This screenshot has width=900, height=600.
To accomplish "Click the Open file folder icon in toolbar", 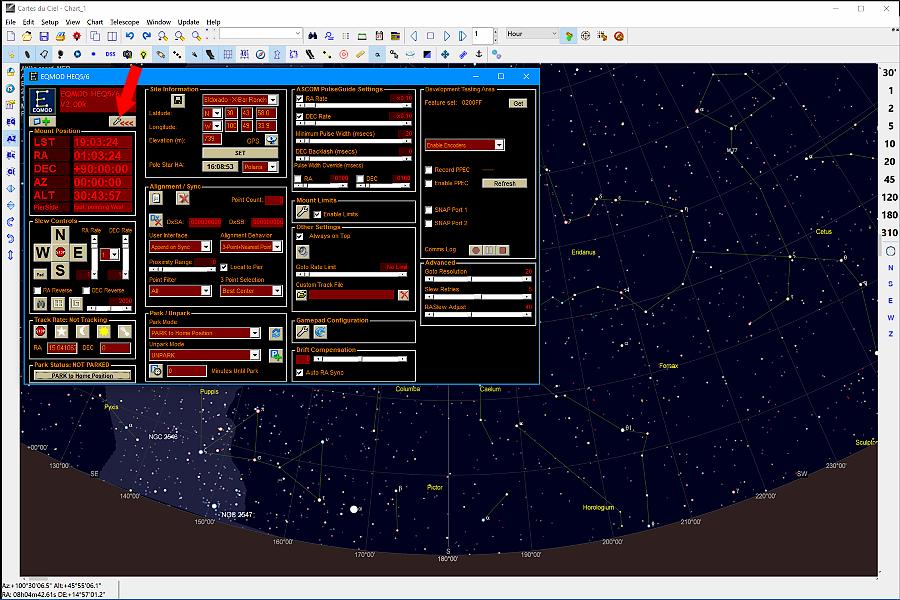I will coord(27,36).
